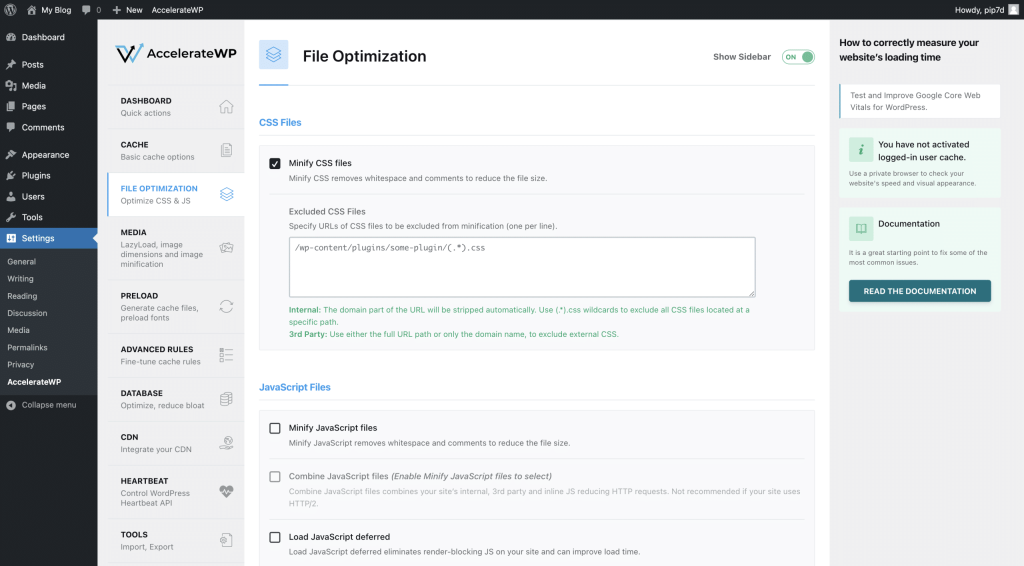Click the document icon beside CACHE
The height and width of the screenshot is (566, 1024).
click(226, 150)
